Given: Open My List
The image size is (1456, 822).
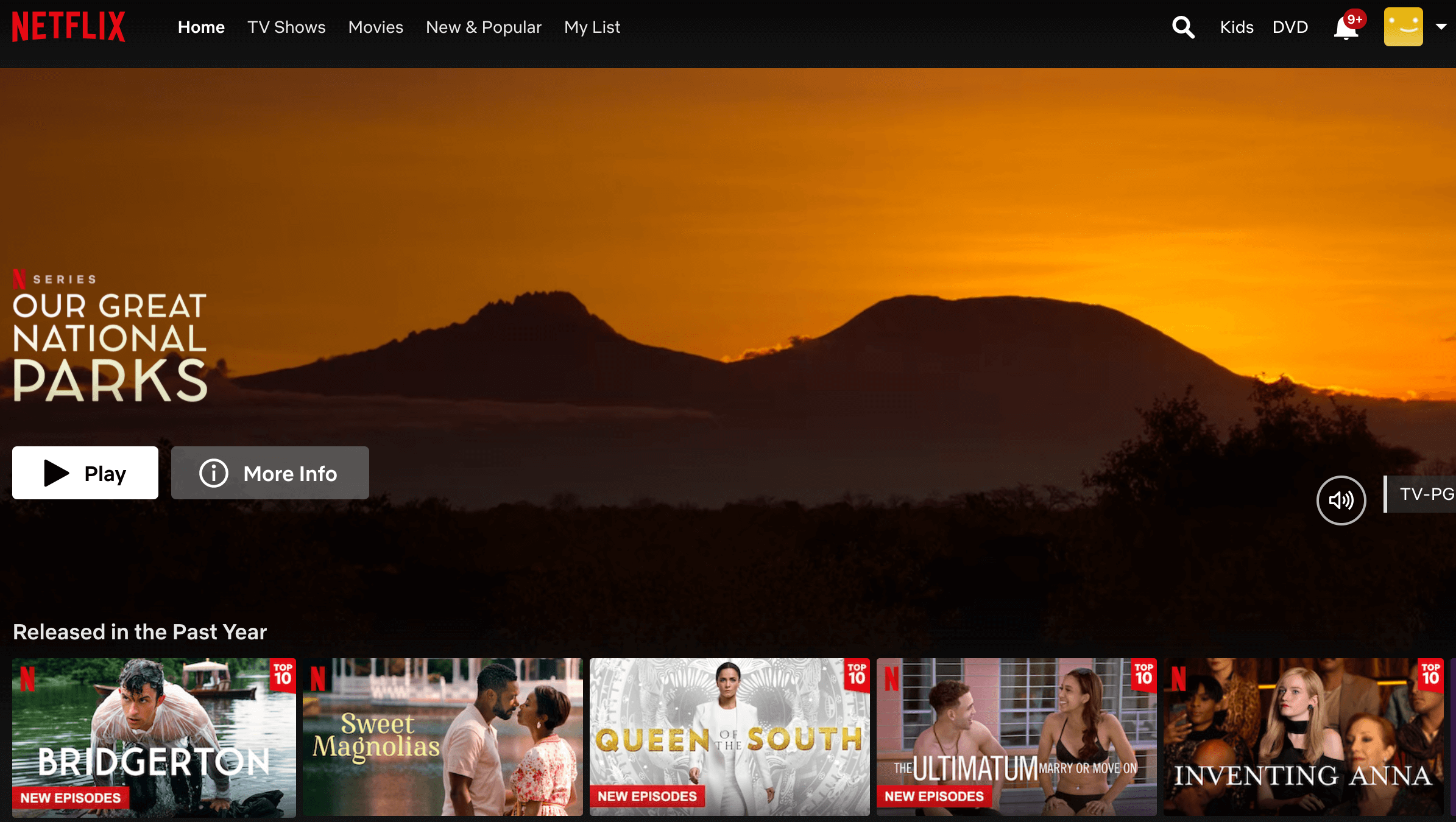Looking at the screenshot, I should pos(592,27).
